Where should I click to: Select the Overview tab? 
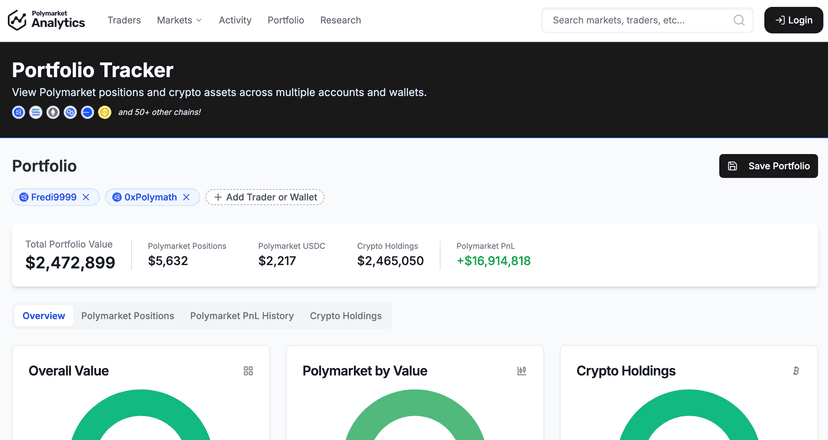[44, 316]
